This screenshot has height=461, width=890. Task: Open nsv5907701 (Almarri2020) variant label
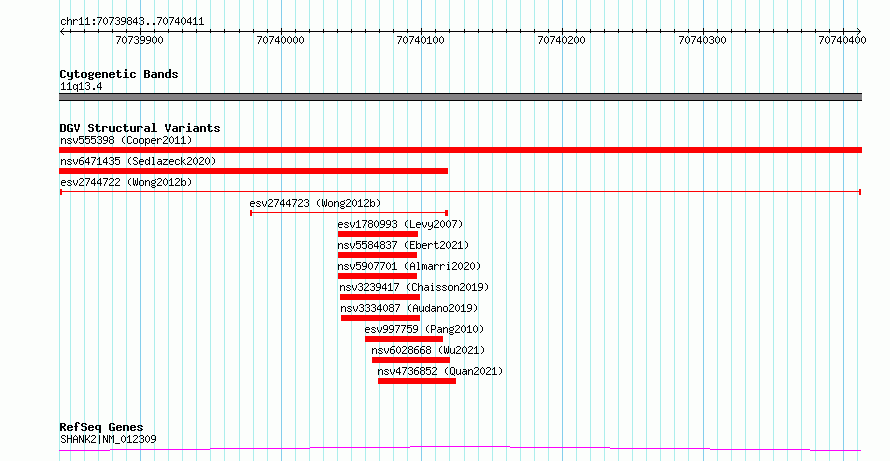click(x=409, y=266)
